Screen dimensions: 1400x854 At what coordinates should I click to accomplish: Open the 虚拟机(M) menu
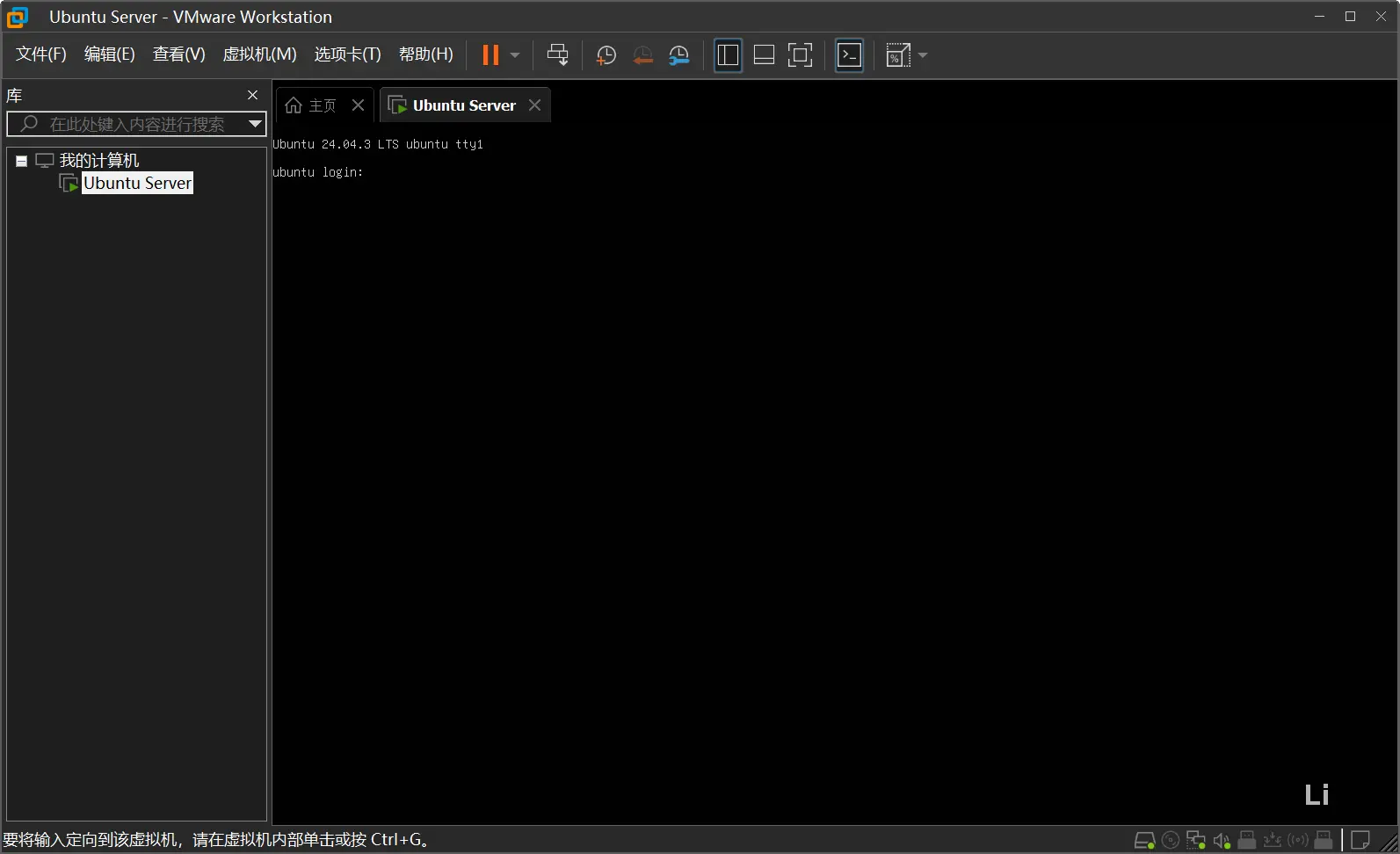click(x=259, y=54)
